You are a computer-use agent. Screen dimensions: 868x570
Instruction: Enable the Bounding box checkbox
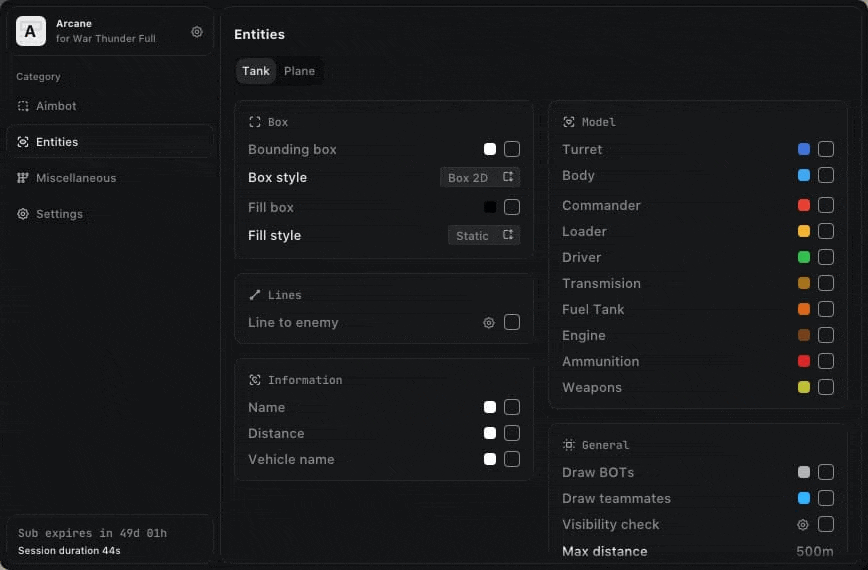tap(512, 149)
